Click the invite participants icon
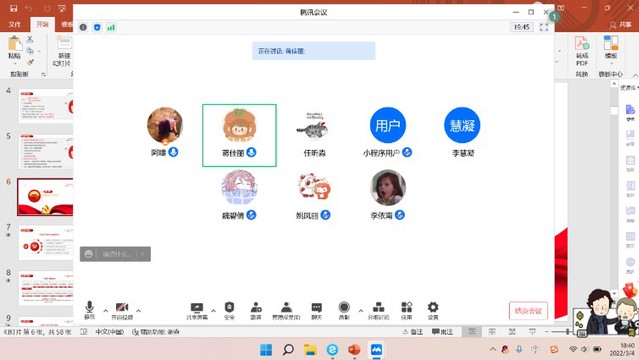Image resolution: width=639 pixels, height=360 pixels. pyautogui.click(x=256, y=307)
